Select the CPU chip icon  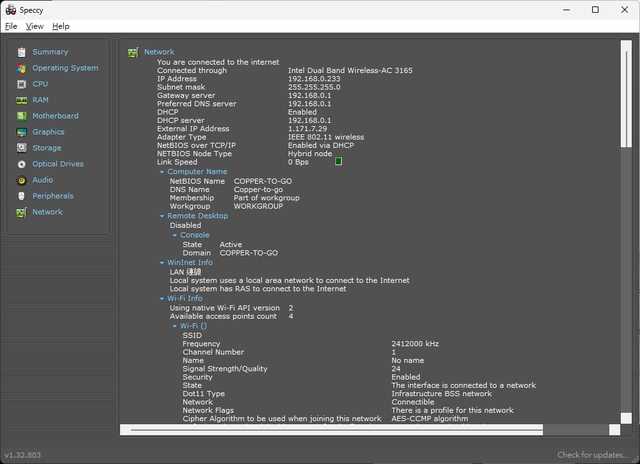21,84
